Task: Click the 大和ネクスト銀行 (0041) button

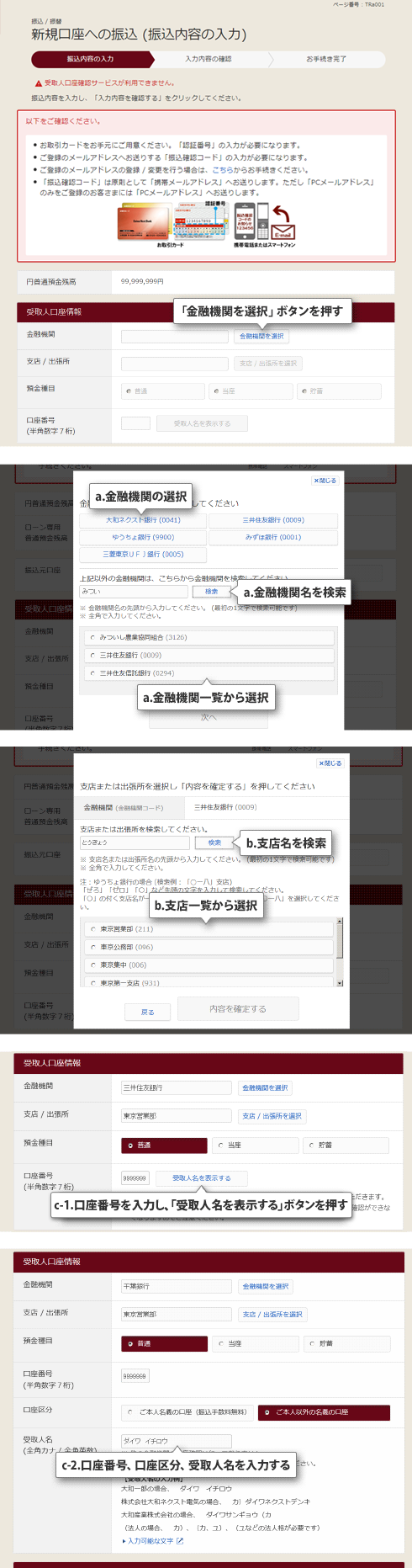Action: coord(143,520)
